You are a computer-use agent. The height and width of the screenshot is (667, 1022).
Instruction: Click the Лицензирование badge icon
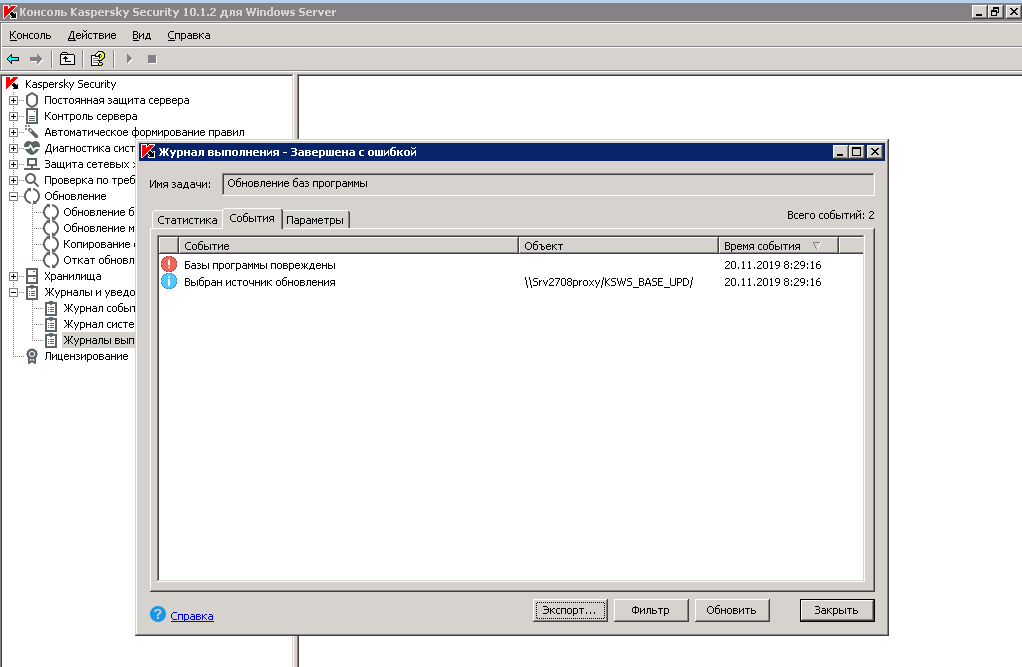pos(32,356)
